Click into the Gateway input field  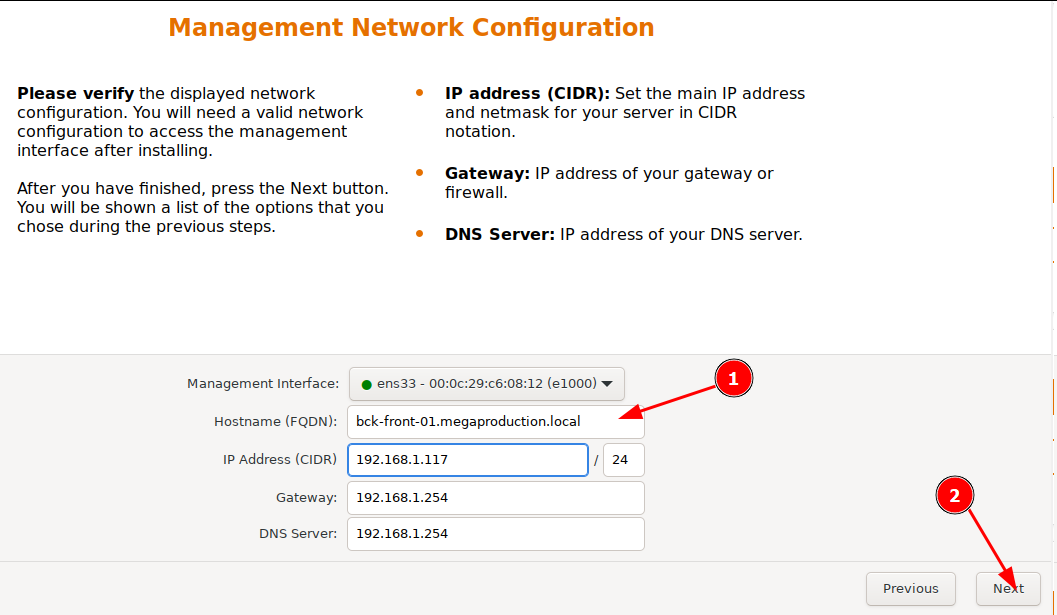pos(495,497)
